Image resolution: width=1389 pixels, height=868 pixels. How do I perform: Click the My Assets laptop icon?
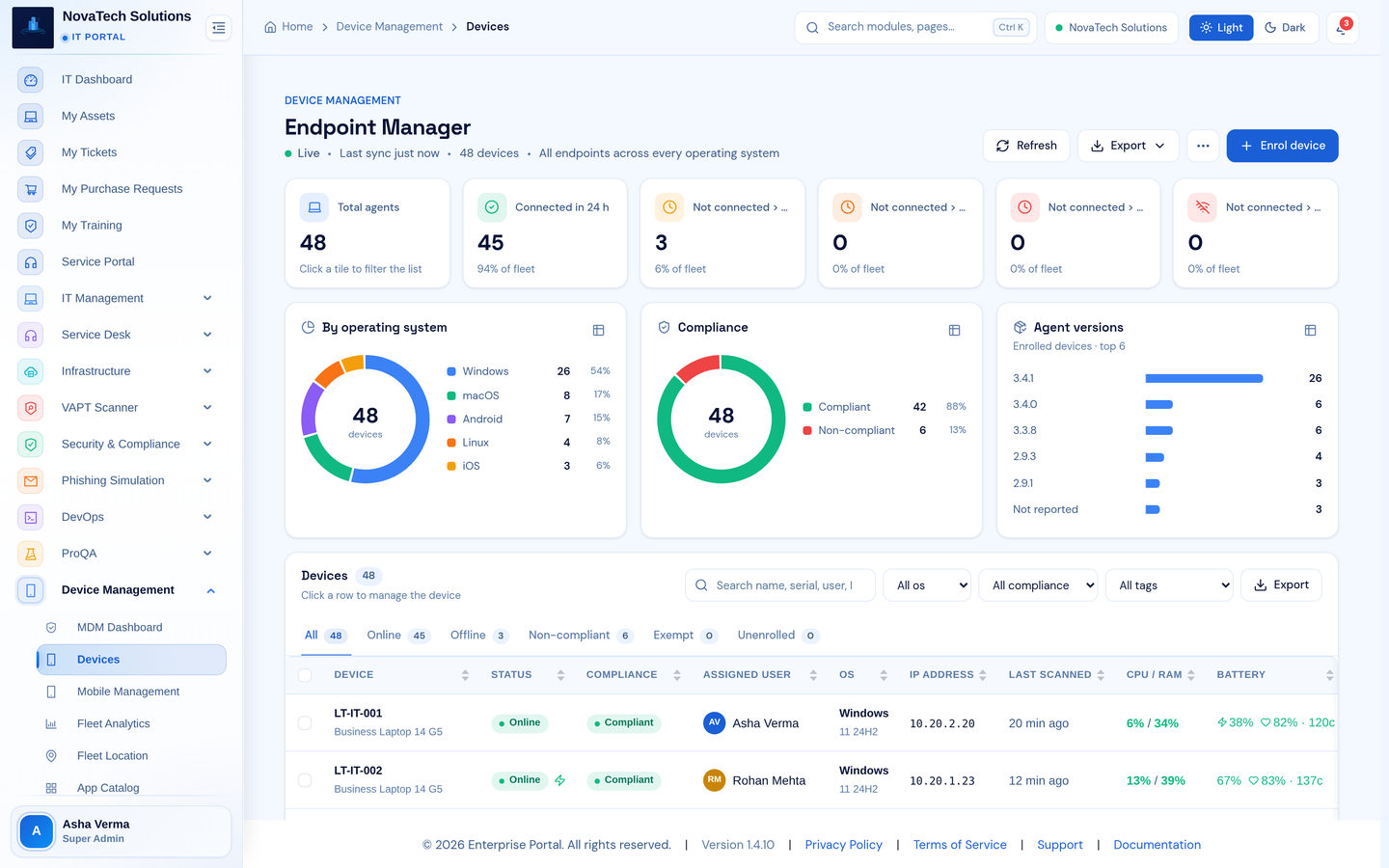(x=31, y=117)
